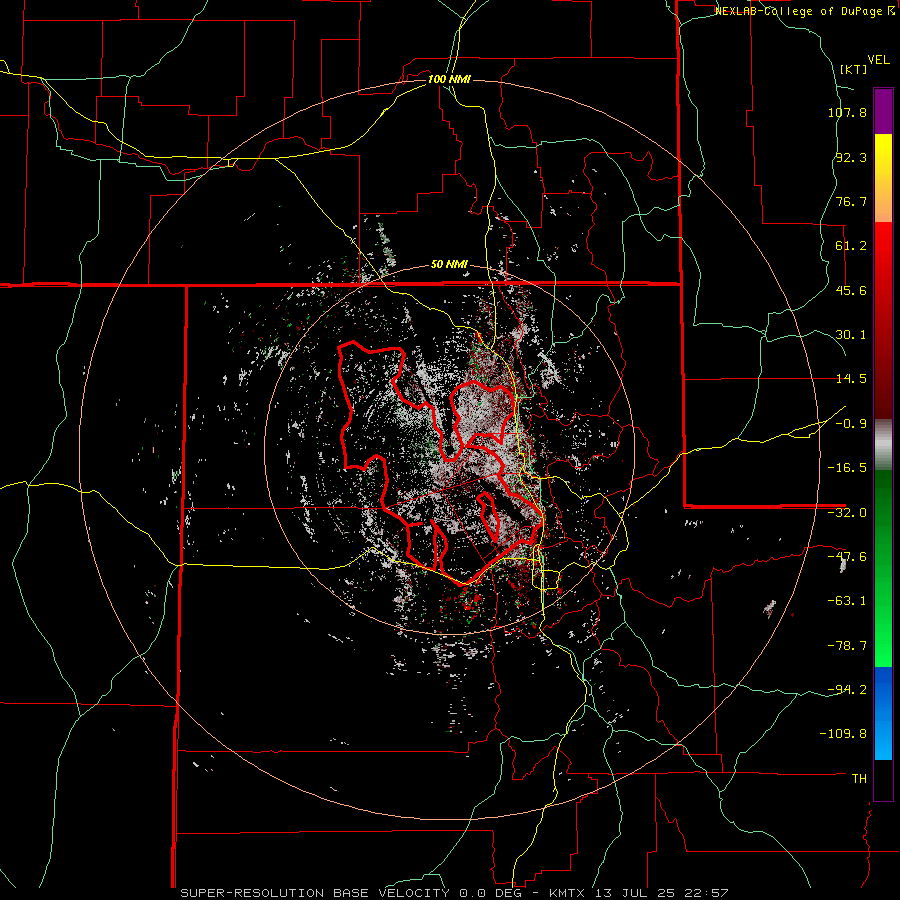Click the -109.8 velocity scale value

(843, 734)
